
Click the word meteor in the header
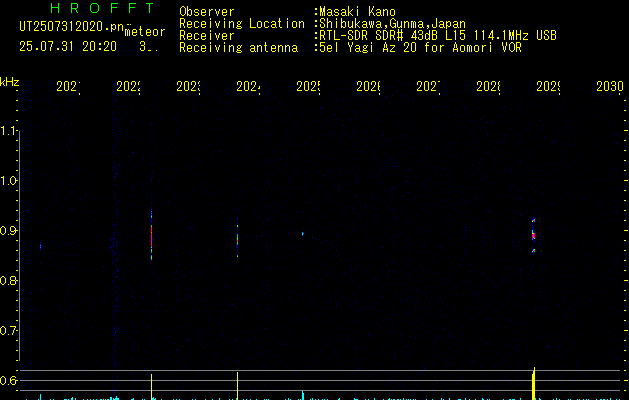coord(145,32)
